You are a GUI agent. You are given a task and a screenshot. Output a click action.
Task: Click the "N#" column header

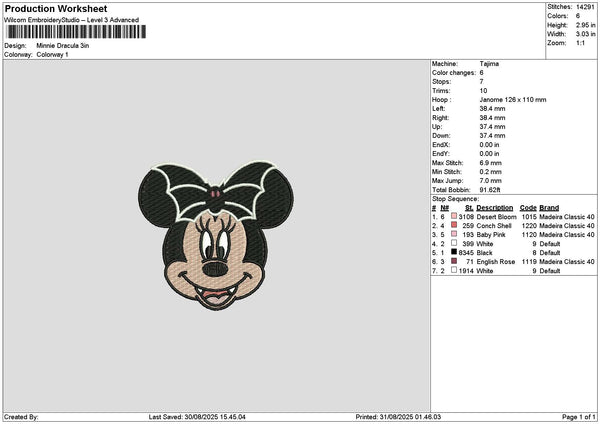[x=444, y=208]
